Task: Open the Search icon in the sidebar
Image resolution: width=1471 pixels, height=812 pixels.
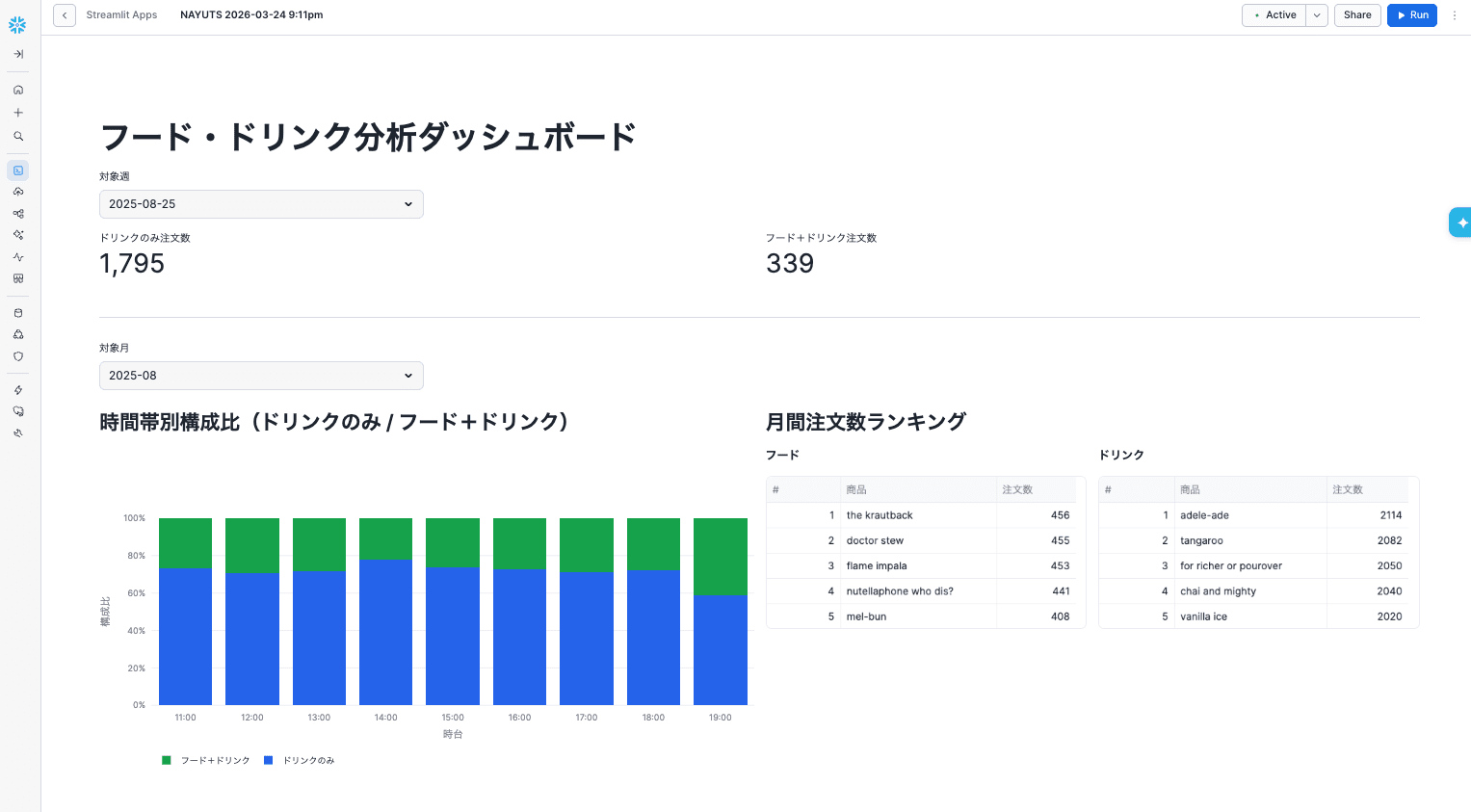Action: pos(17,136)
